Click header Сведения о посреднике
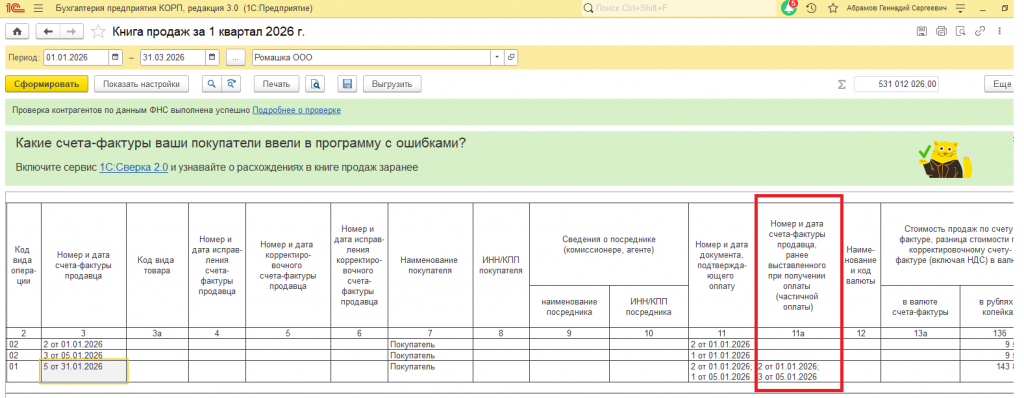Viewport: 1024px width, 398px height. coord(609,244)
